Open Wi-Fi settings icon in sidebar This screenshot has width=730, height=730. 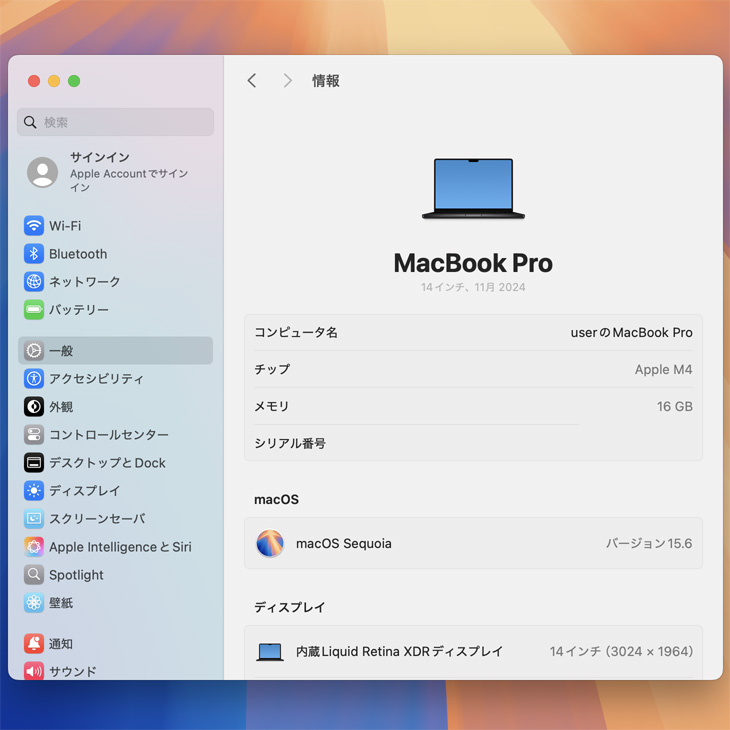(x=34, y=226)
